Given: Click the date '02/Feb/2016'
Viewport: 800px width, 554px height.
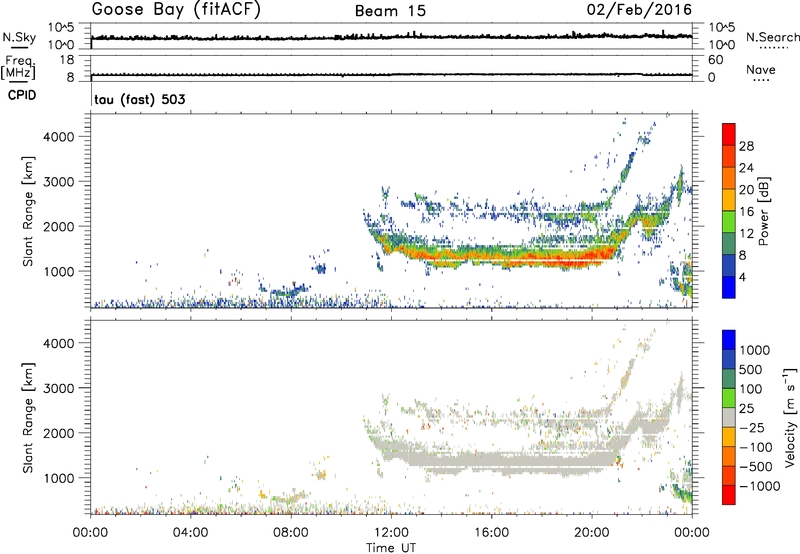Looking at the screenshot, I should (x=639, y=10).
